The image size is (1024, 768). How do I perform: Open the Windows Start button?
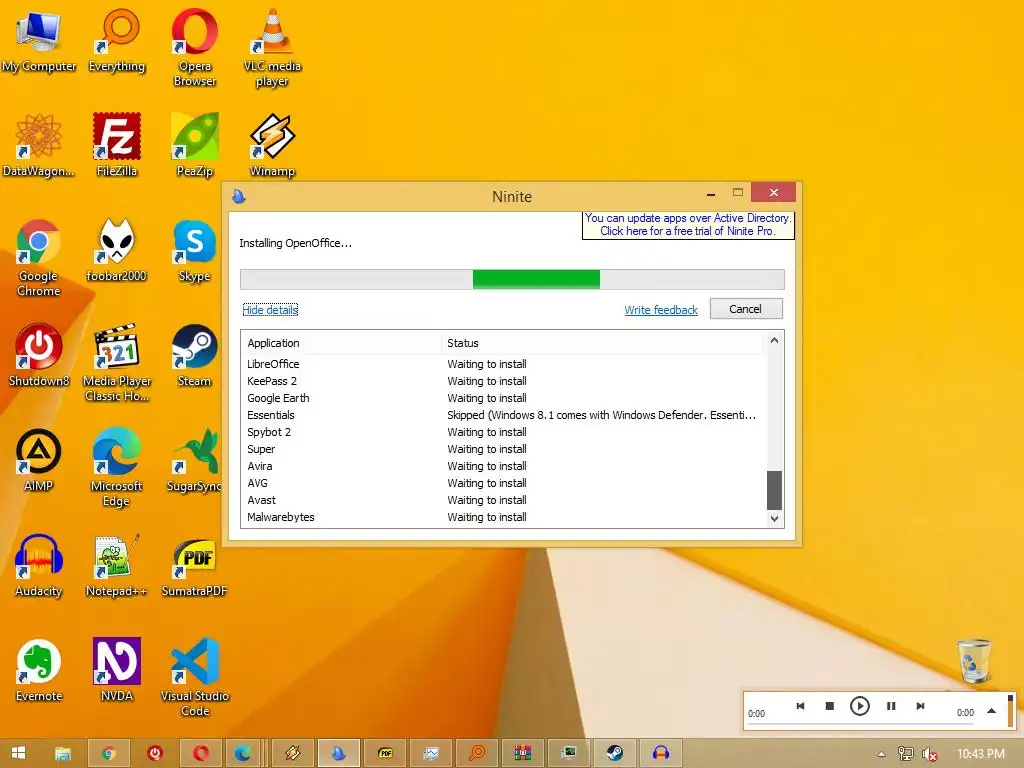18,753
